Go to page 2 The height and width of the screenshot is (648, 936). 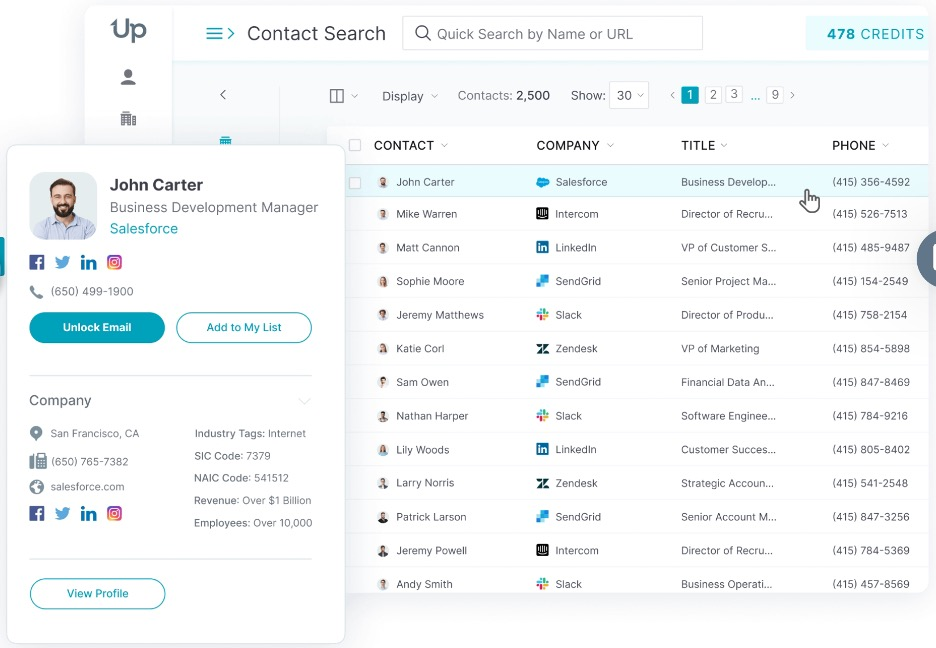pos(713,94)
